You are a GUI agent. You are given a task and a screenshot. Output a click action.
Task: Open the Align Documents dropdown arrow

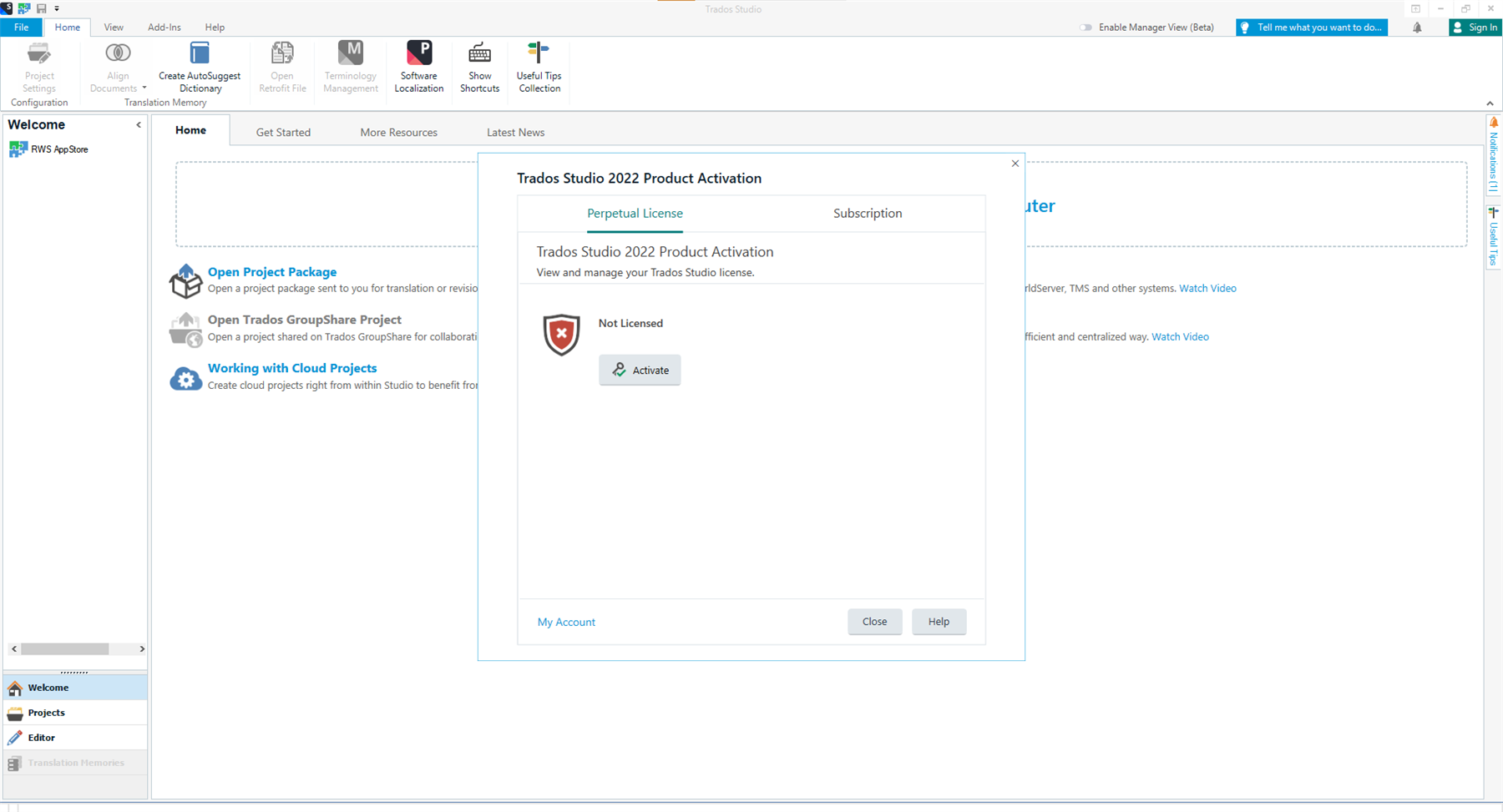coord(144,88)
